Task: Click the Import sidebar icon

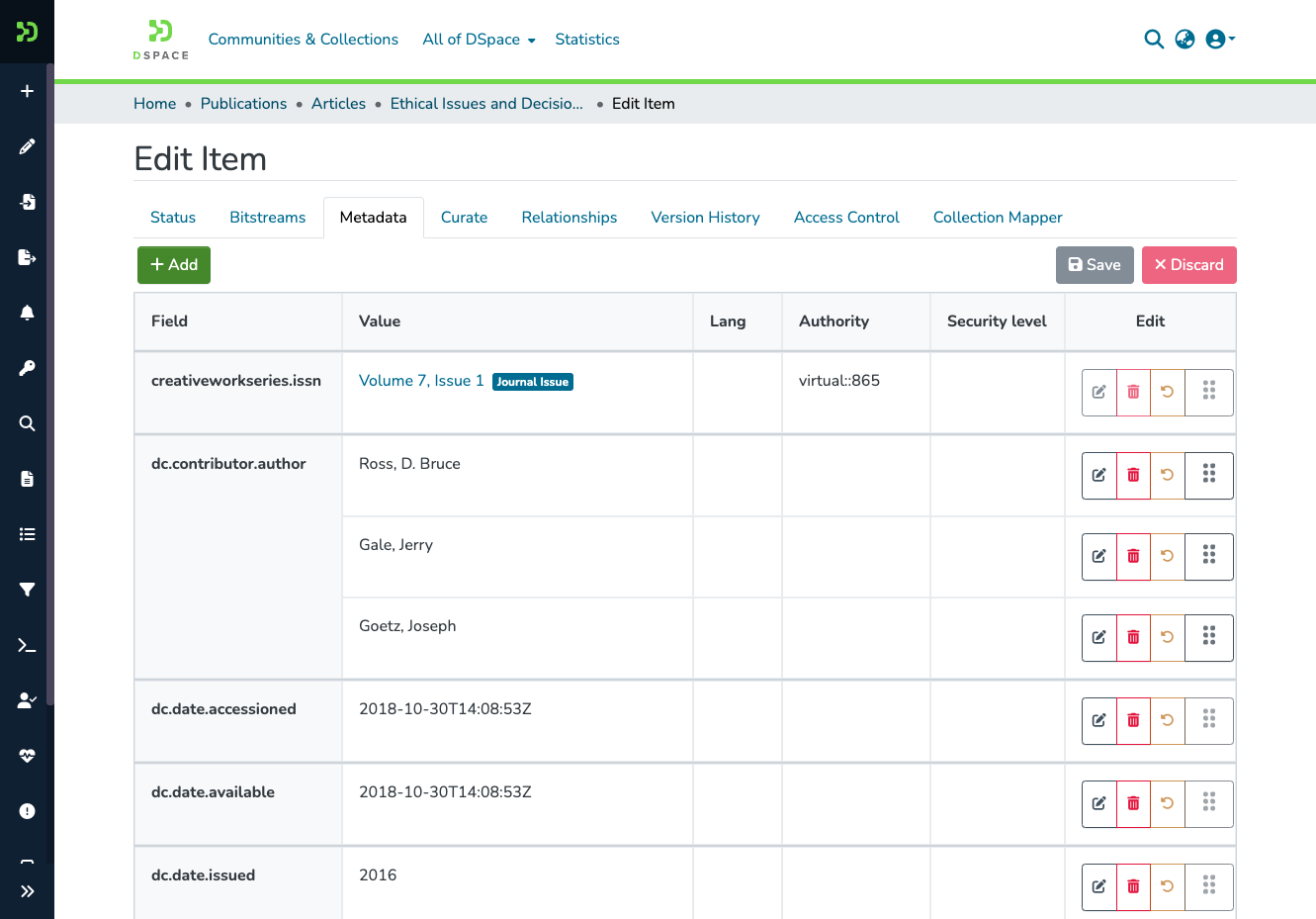Action: tap(27, 202)
